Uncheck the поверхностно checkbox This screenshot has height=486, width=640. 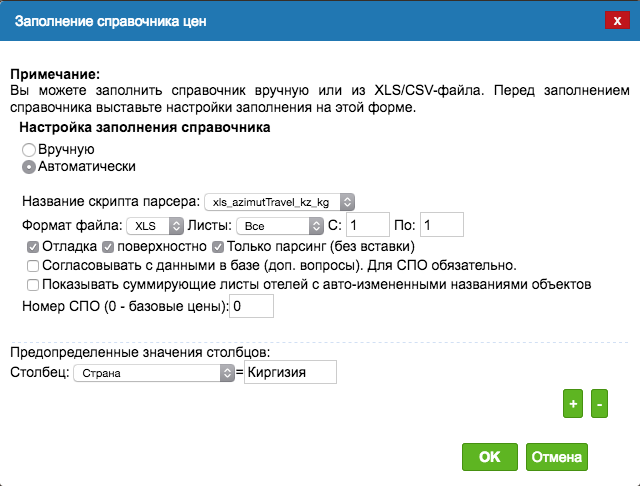click(x=108, y=247)
